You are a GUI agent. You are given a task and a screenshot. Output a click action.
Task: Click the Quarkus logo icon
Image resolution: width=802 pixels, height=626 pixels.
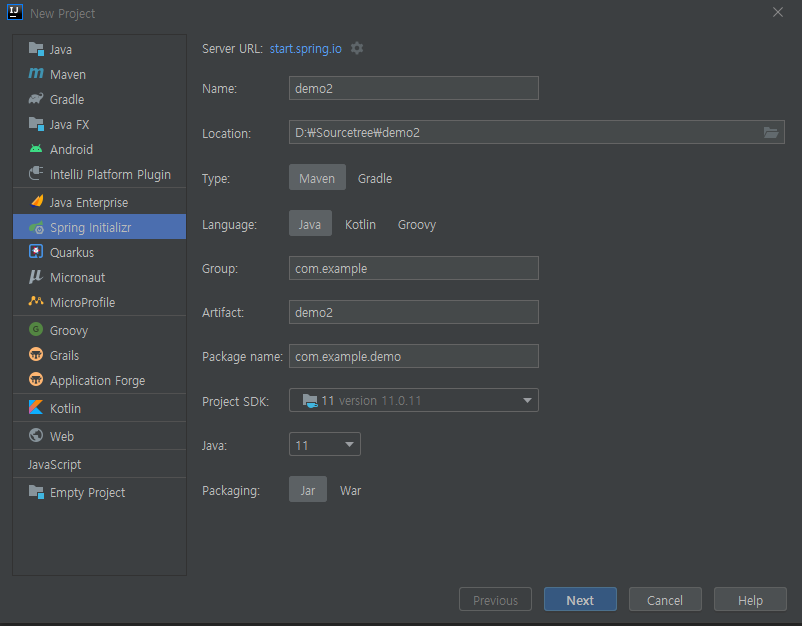[36, 252]
